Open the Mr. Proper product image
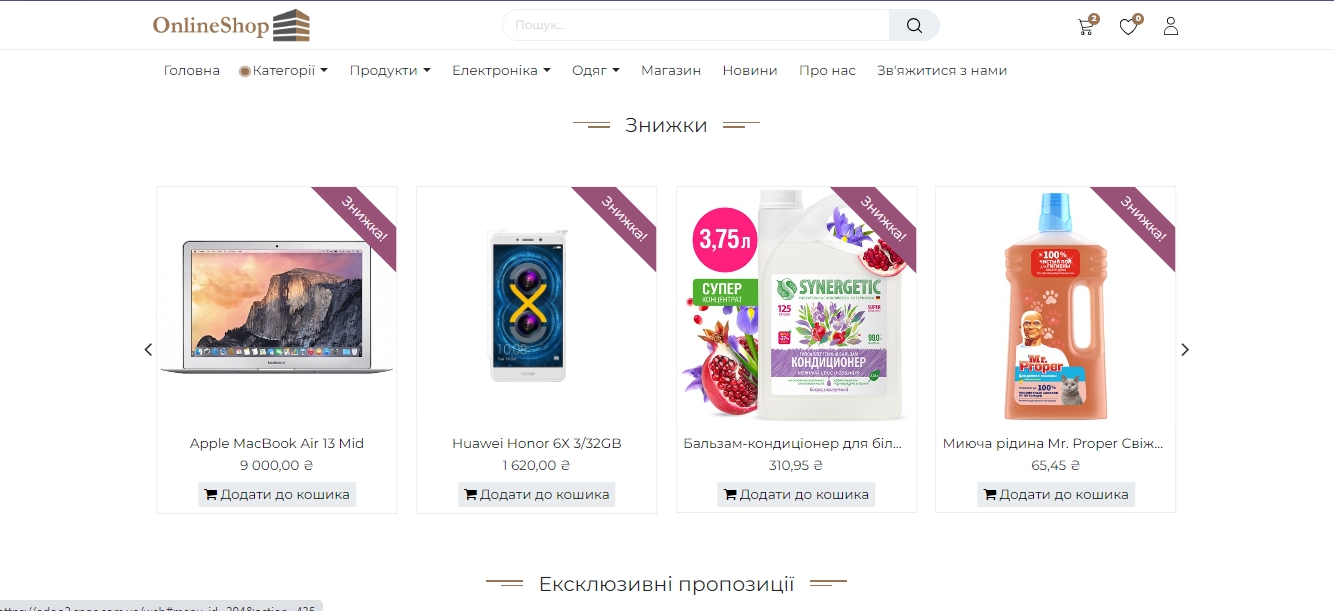Image resolution: width=1334 pixels, height=611 pixels. 1055,305
